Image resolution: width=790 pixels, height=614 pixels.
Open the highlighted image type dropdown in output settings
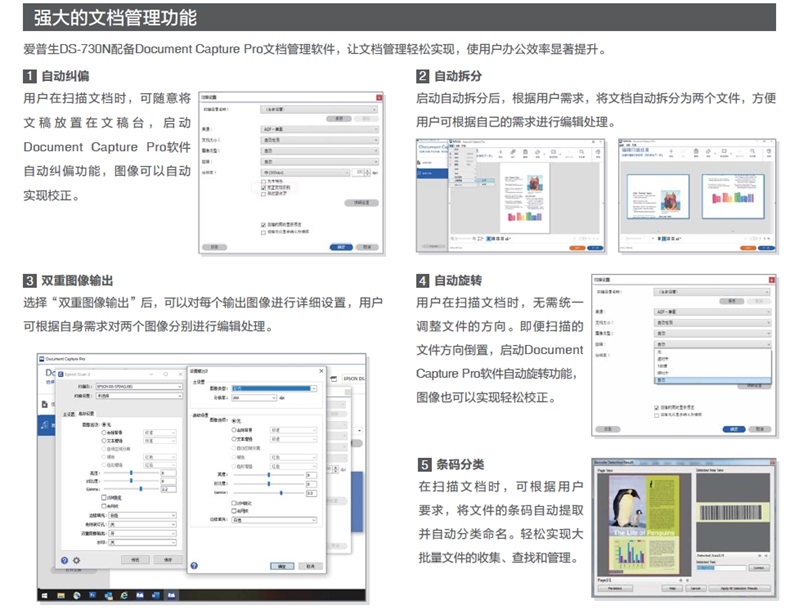click(274, 388)
